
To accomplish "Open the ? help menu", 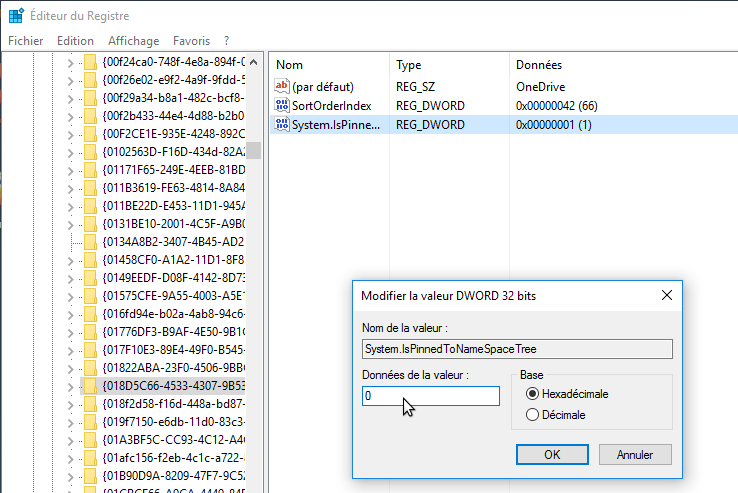I will point(226,41).
